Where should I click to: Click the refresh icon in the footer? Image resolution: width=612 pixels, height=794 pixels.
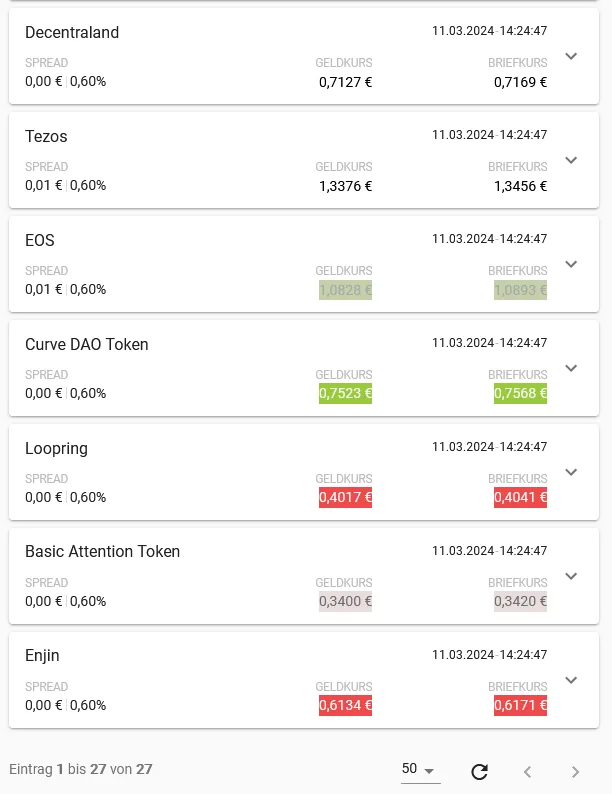coord(479,771)
